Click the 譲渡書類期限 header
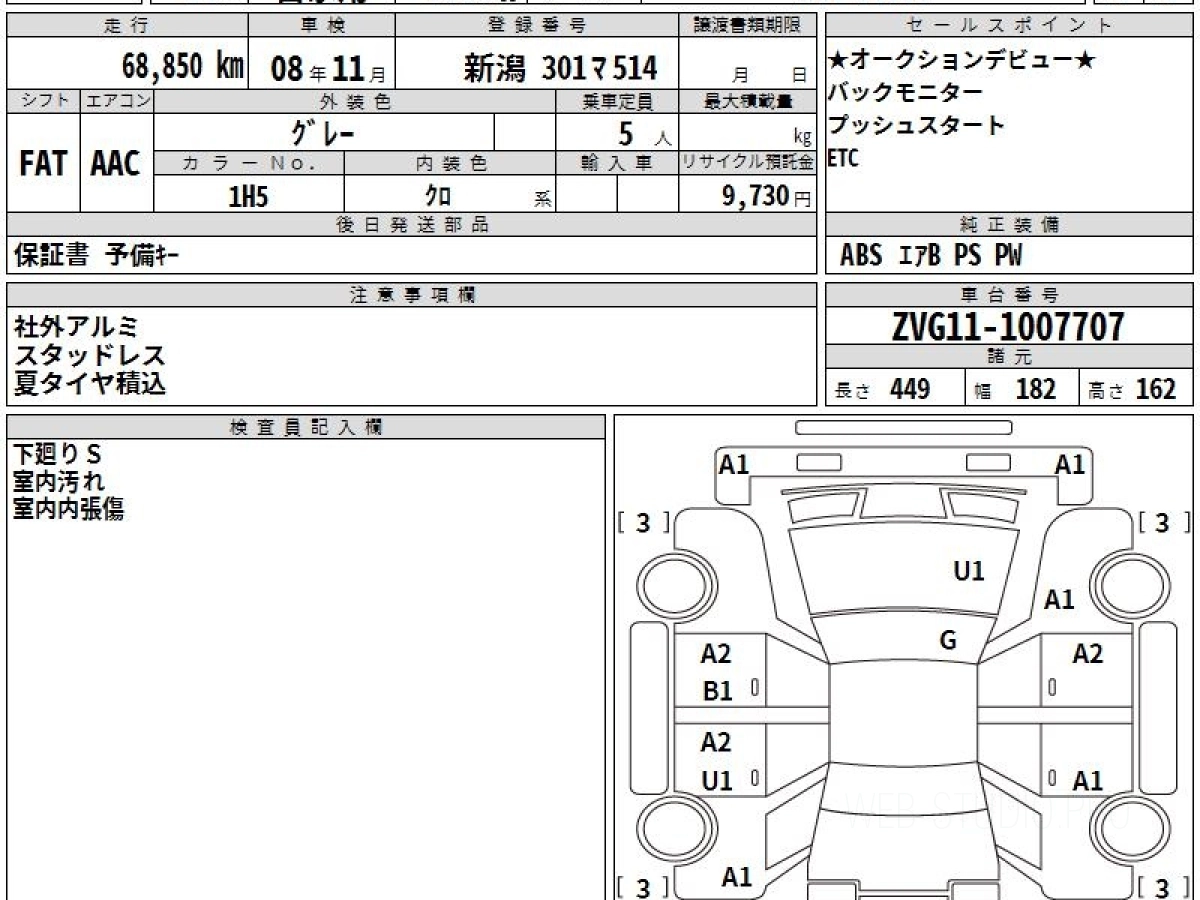Viewport: 1200px width, 900px height. [748, 25]
